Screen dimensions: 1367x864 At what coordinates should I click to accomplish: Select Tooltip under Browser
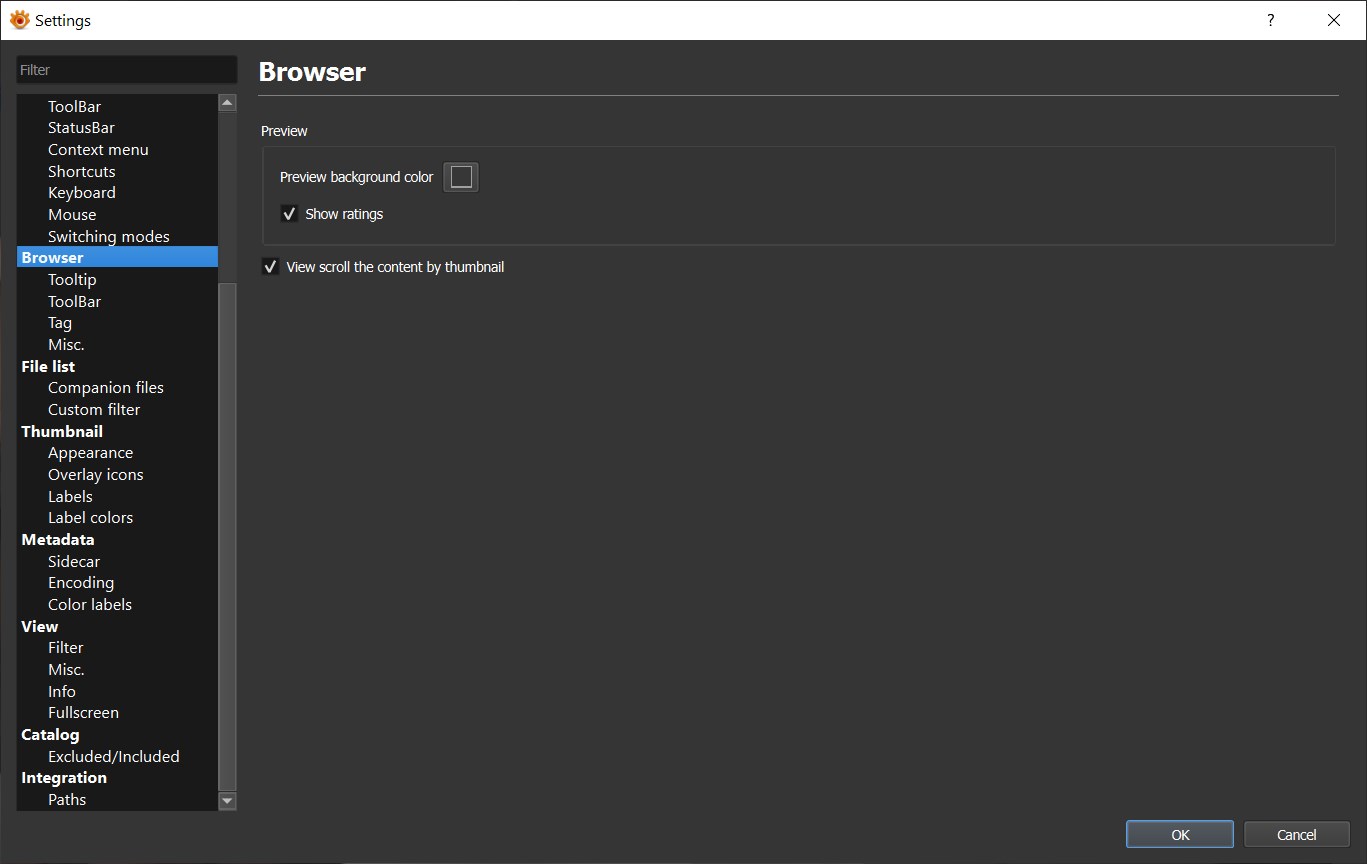pyautogui.click(x=72, y=280)
